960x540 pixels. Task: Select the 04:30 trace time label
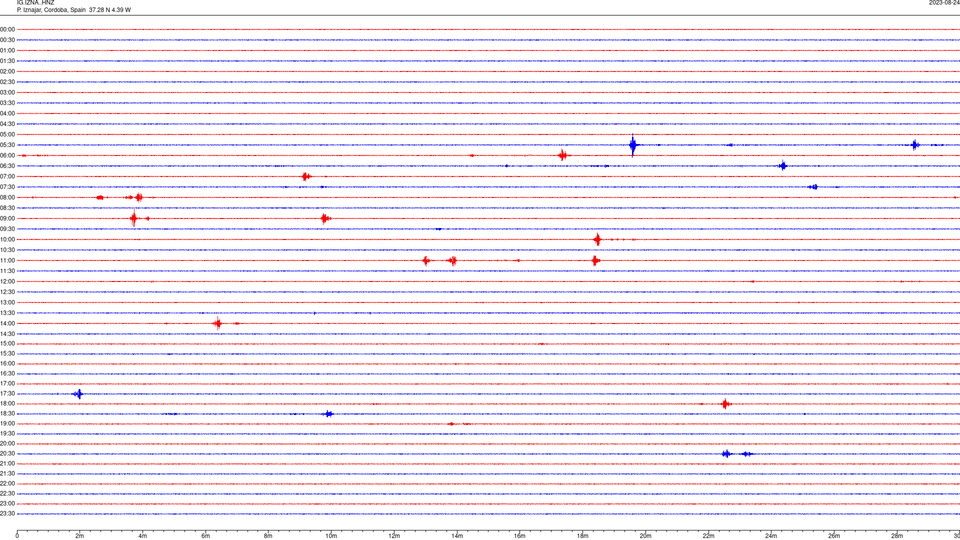click(x=7, y=124)
